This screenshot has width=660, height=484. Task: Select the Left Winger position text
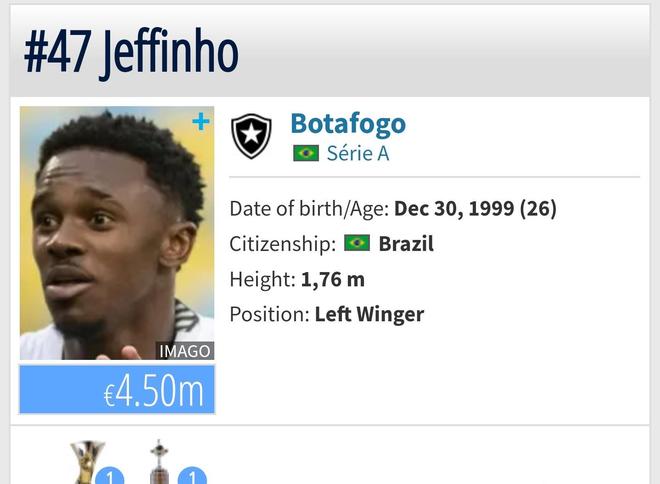pos(369,314)
